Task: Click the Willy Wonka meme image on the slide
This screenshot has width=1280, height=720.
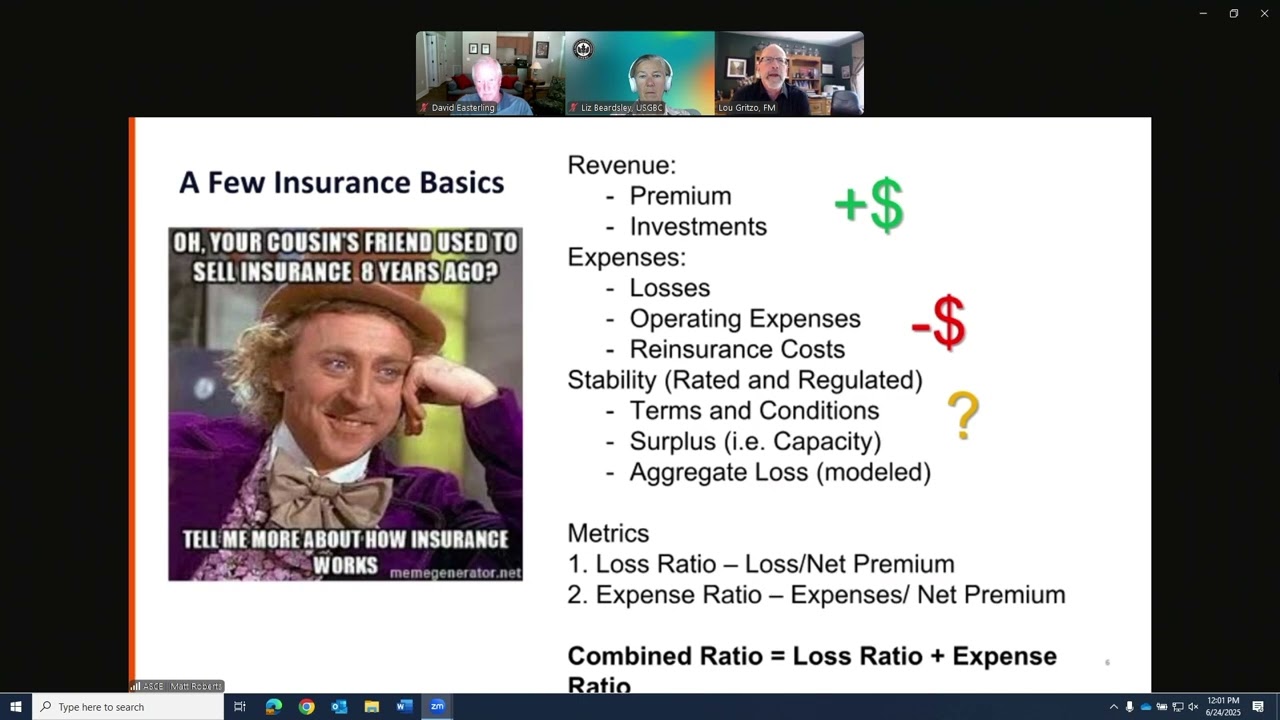Action: click(345, 404)
